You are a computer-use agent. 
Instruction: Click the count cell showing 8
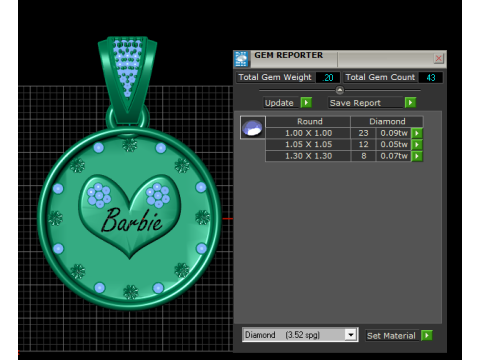point(363,156)
